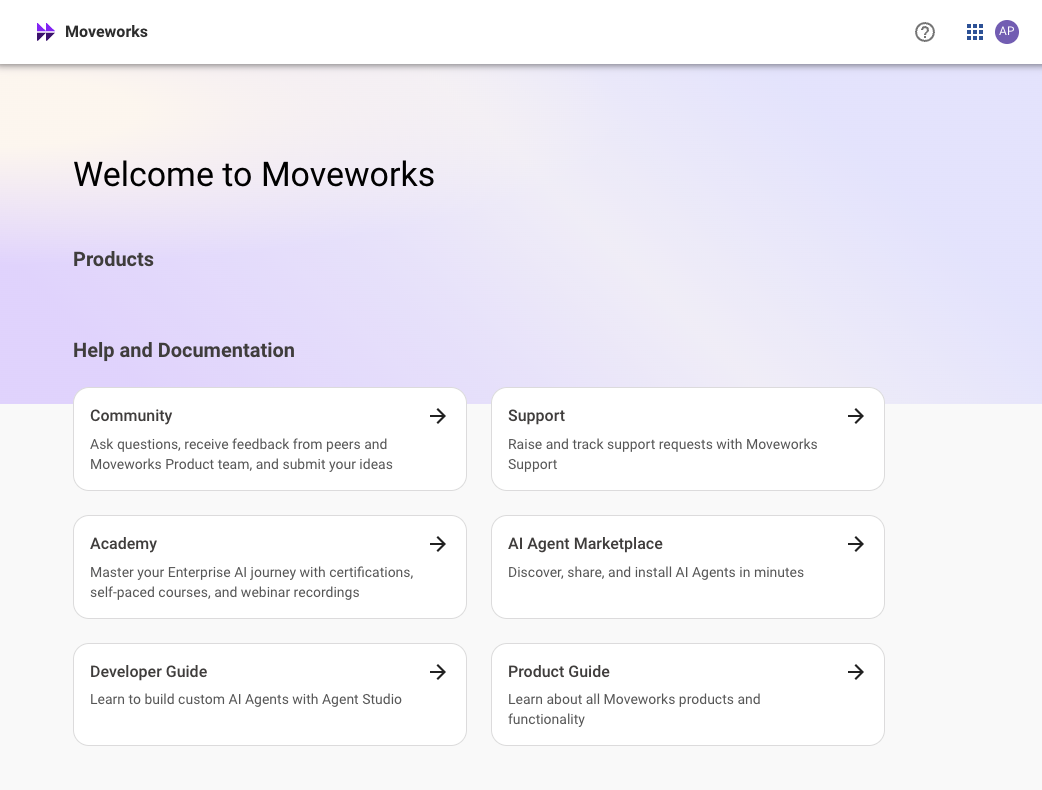Click the arrow on AI Agent Marketplace card
The width and height of the screenshot is (1042, 790).
tap(855, 544)
